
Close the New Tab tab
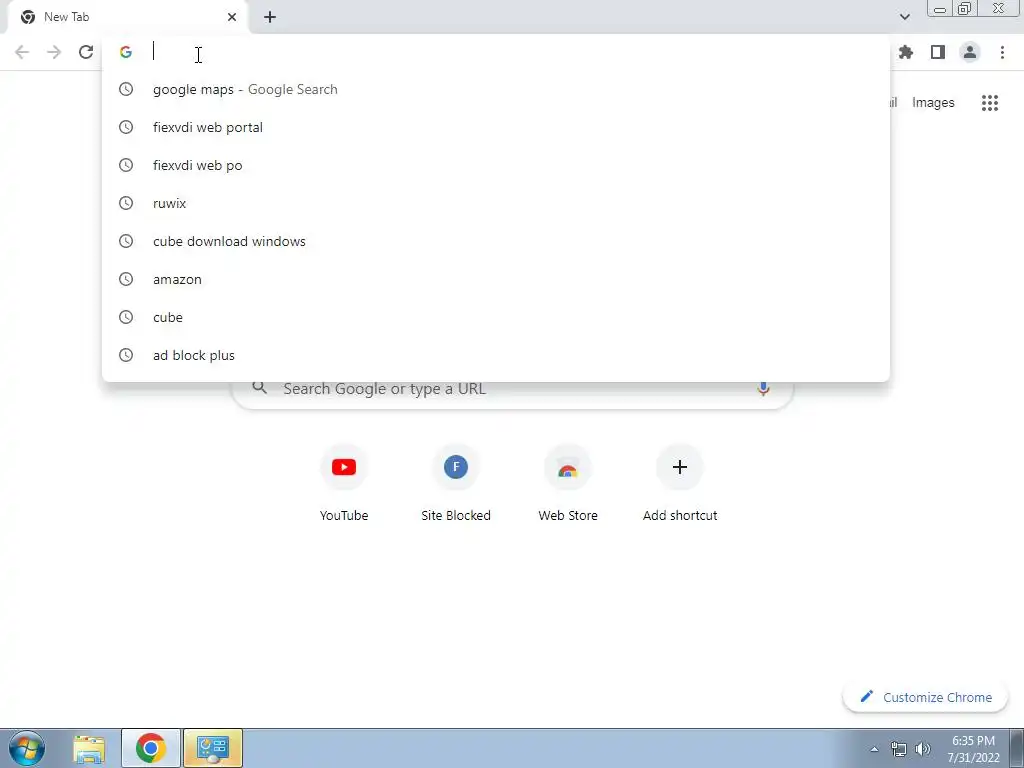click(x=232, y=17)
